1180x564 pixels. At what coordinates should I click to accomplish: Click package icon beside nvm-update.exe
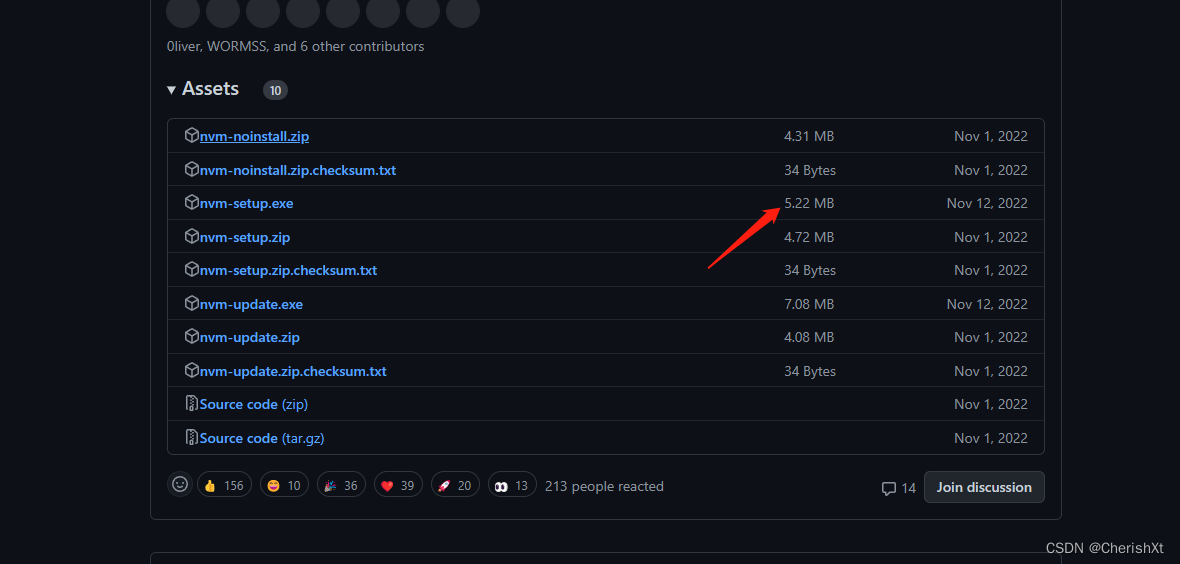click(x=191, y=303)
